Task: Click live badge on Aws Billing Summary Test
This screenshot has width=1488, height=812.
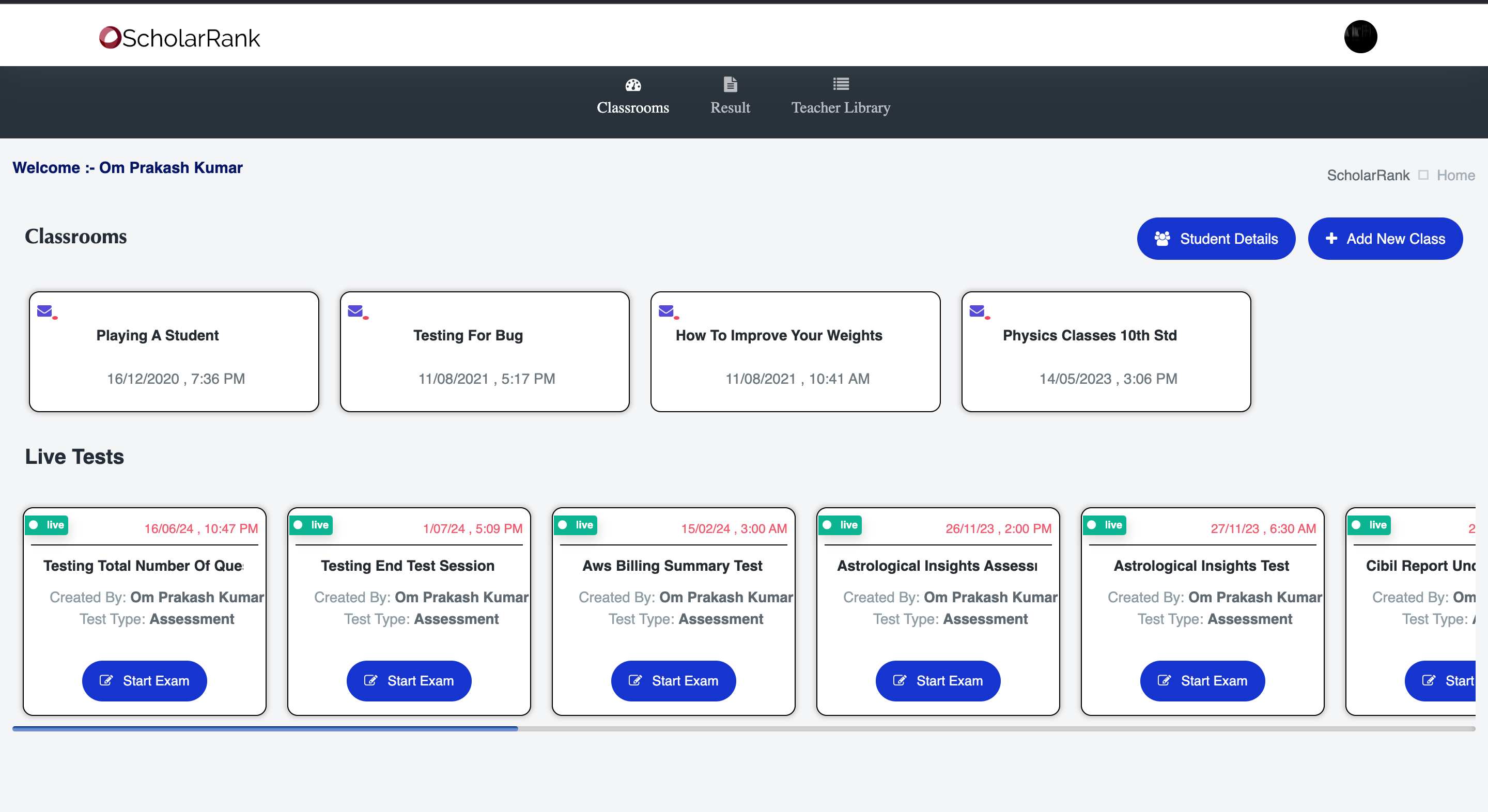Action: [x=576, y=525]
